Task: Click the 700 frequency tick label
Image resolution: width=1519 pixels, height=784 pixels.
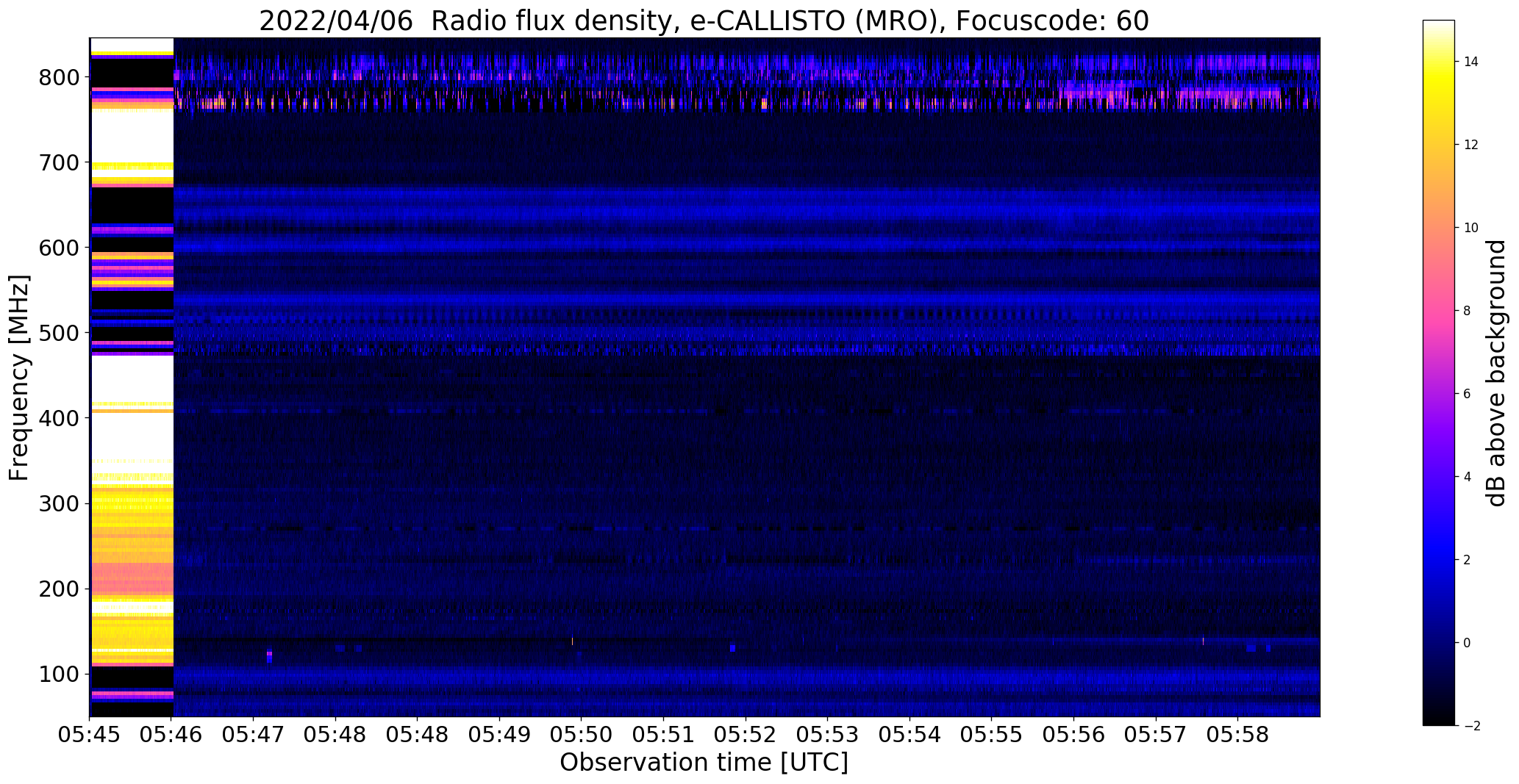Action: (x=59, y=162)
